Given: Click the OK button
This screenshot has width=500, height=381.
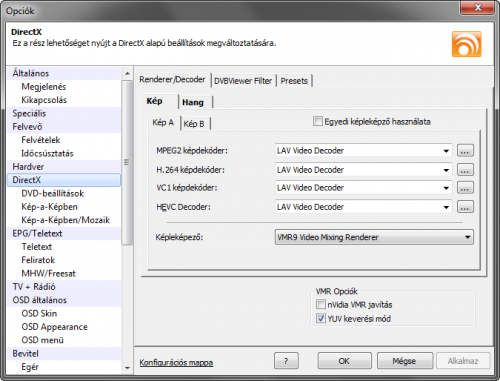Looking at the screenshot, I should click(x=344, y=361).
